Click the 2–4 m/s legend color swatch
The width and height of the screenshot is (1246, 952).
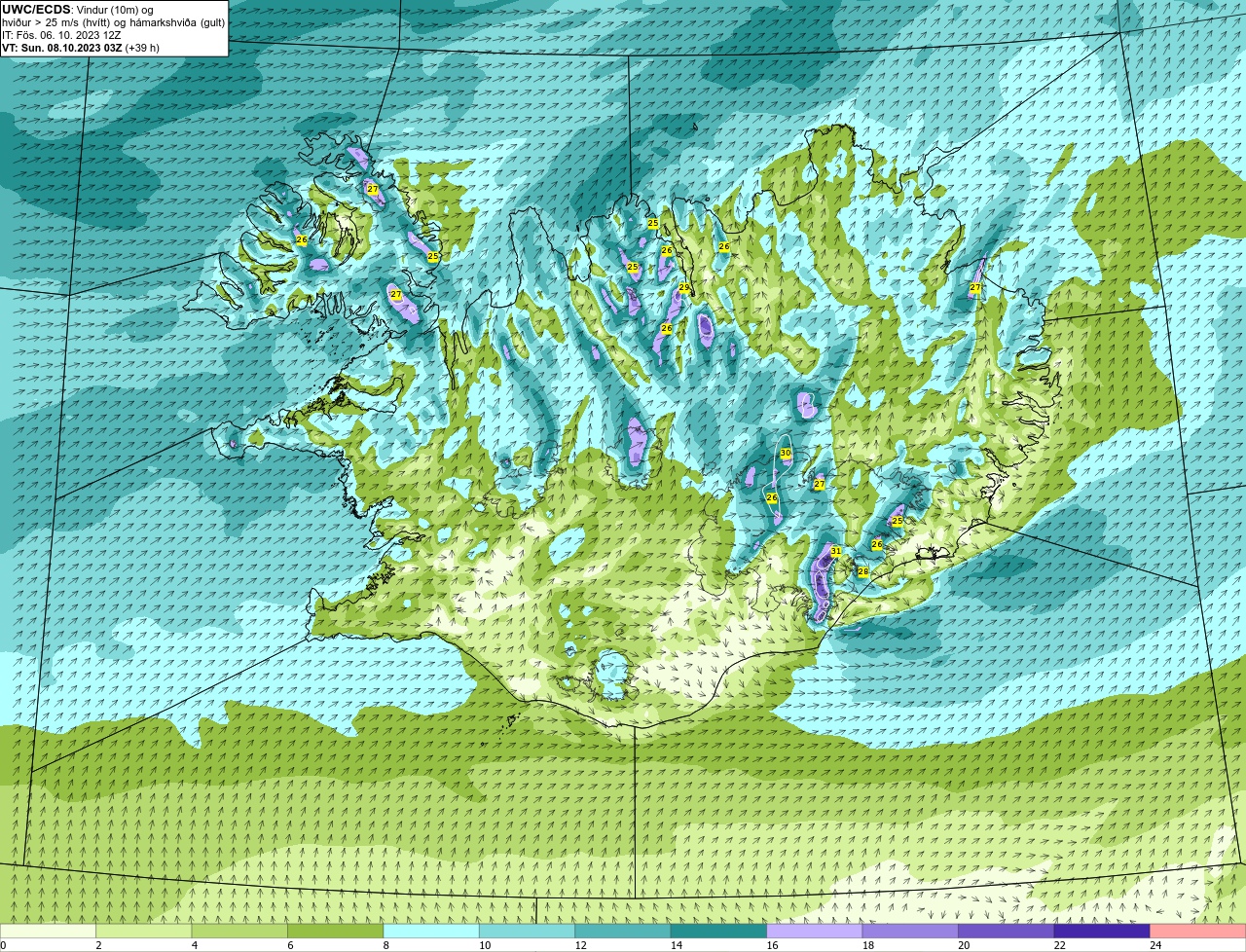point(145,931)
